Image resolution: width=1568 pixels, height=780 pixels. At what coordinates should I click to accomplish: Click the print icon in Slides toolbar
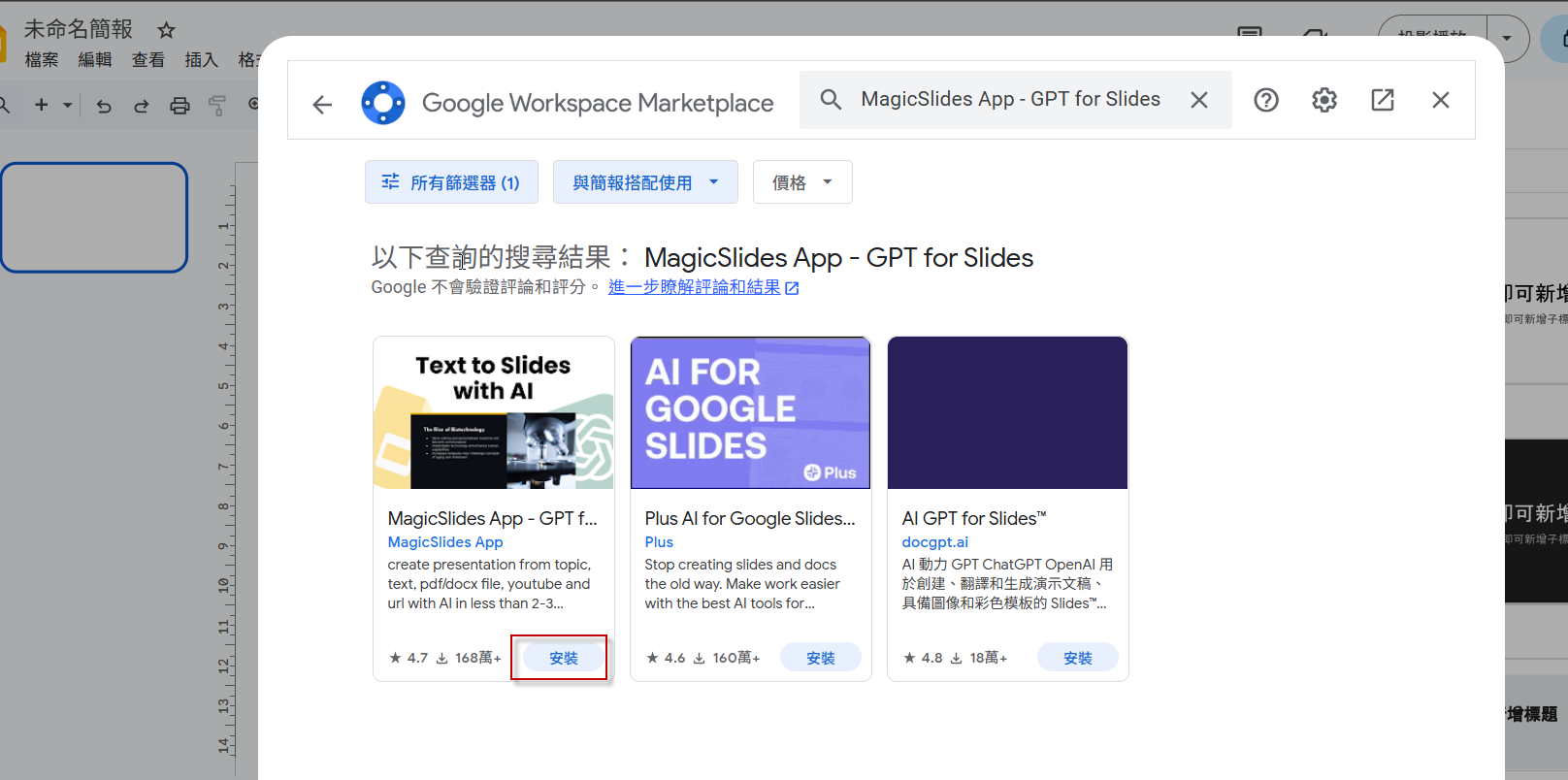180,106
